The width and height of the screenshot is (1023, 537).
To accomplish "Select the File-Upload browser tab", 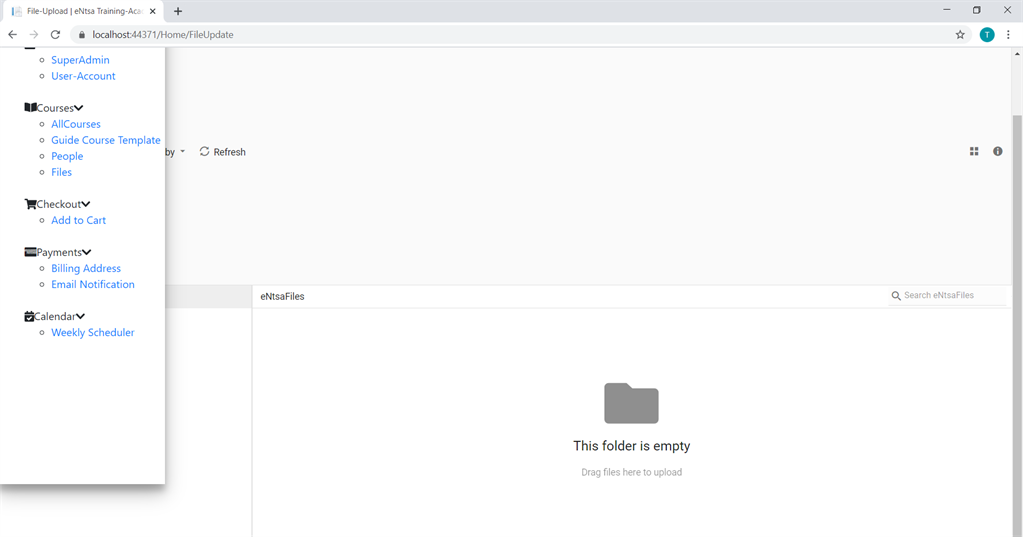I will (83, 11).
